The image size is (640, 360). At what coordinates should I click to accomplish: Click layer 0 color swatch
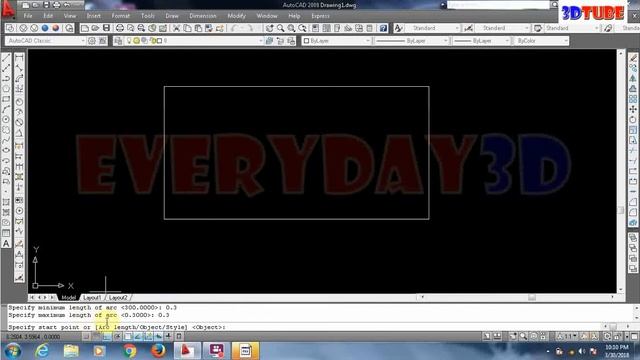click(x=160, y=41)
